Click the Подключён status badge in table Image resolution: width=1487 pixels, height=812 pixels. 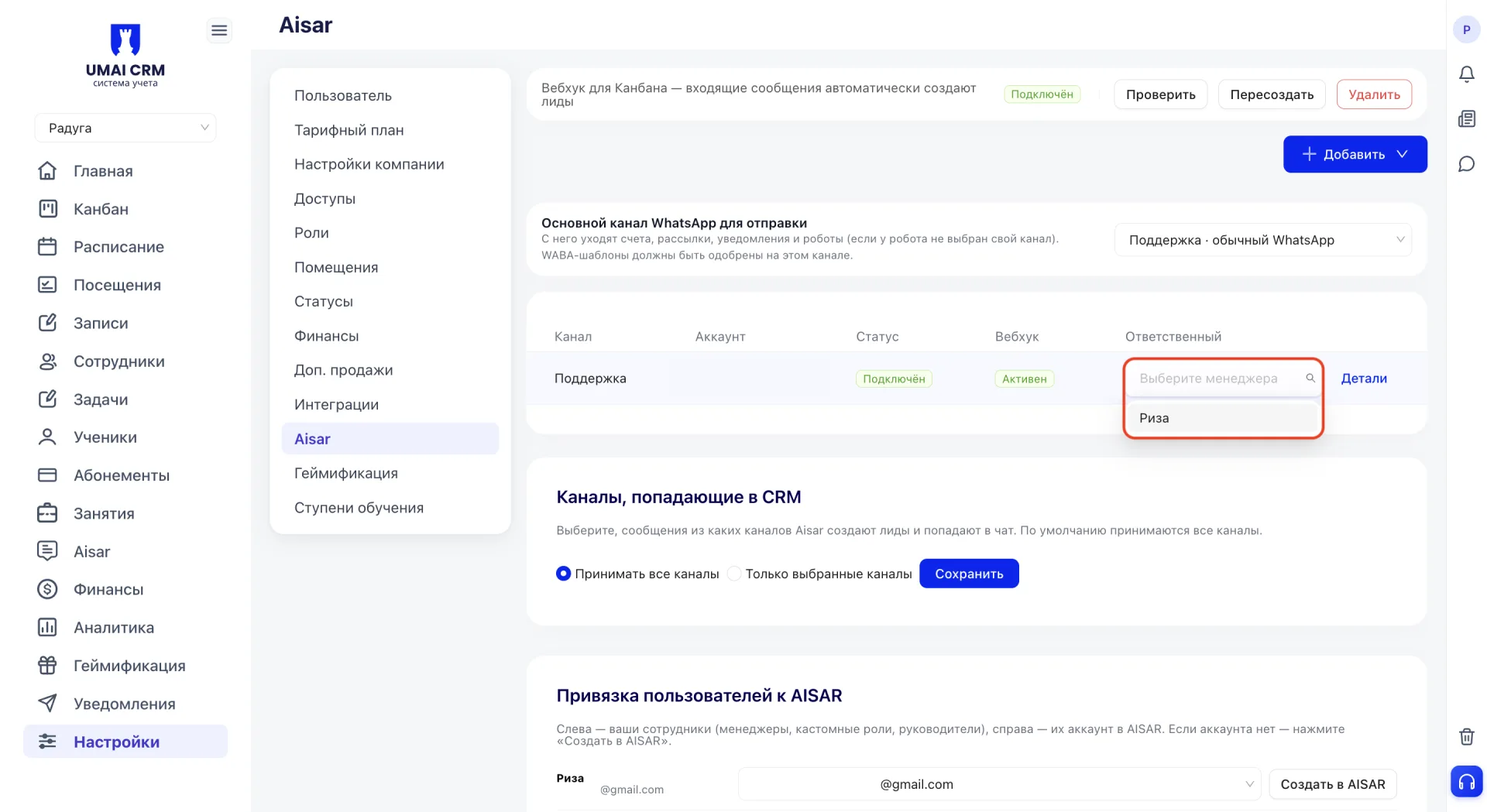point(894,379)
